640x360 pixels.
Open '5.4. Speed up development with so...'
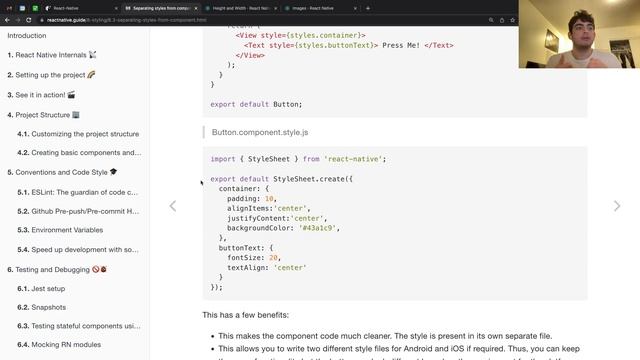pyautogui.click(x=78, y=249)
